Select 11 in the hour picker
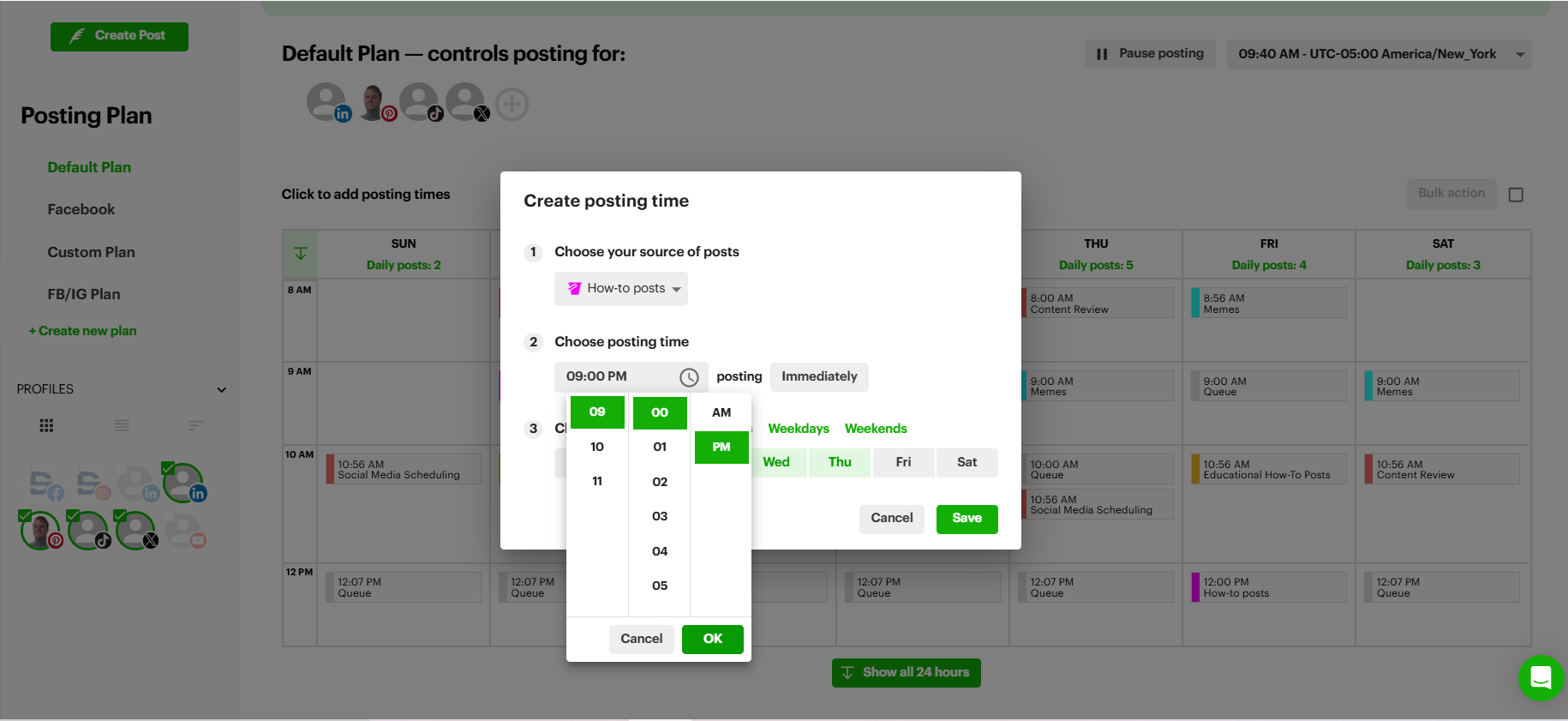The image size is (1568, 721). pos(596,481)
